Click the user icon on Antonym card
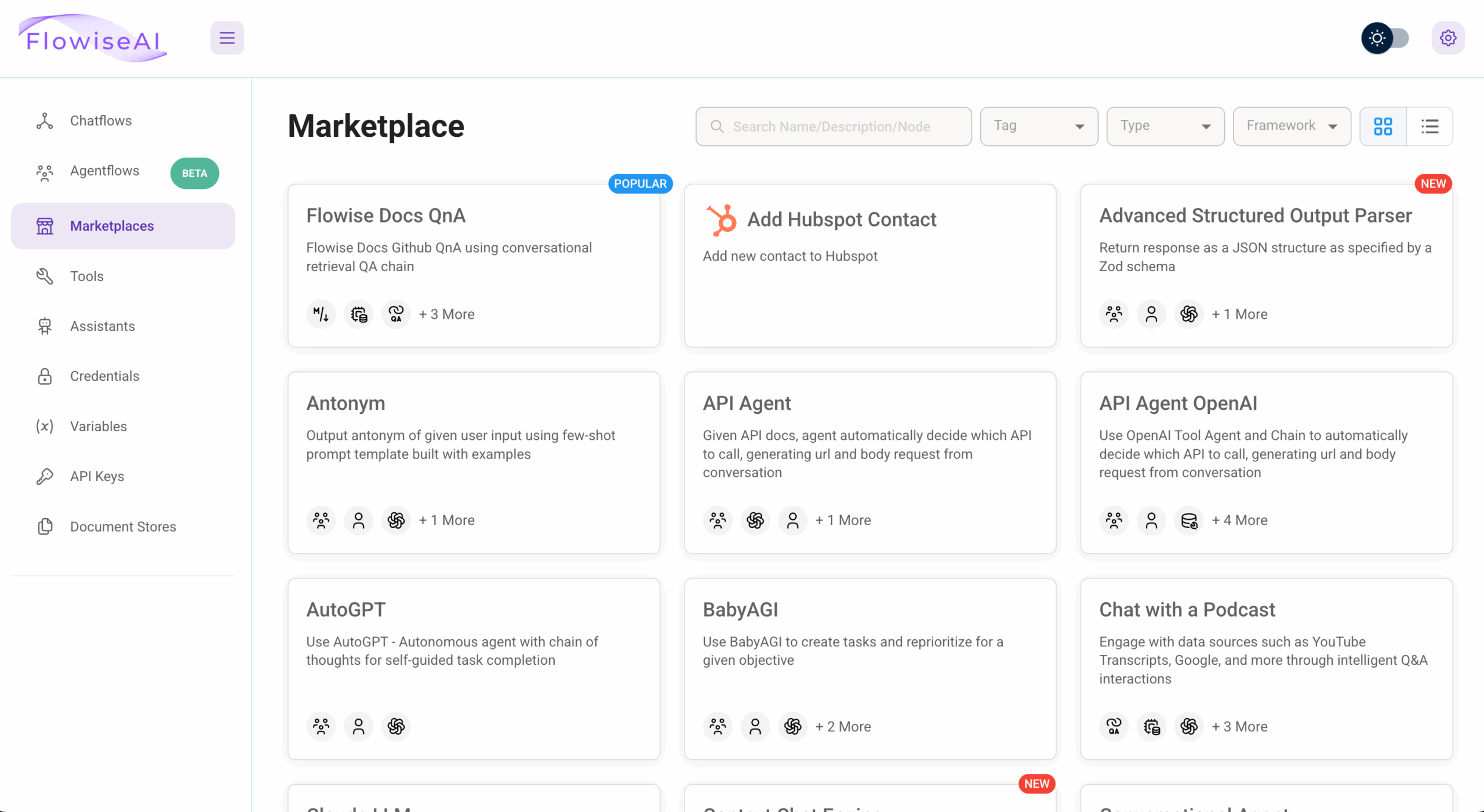This screenshot has height=812, width=1484. (x=358, y=520)
